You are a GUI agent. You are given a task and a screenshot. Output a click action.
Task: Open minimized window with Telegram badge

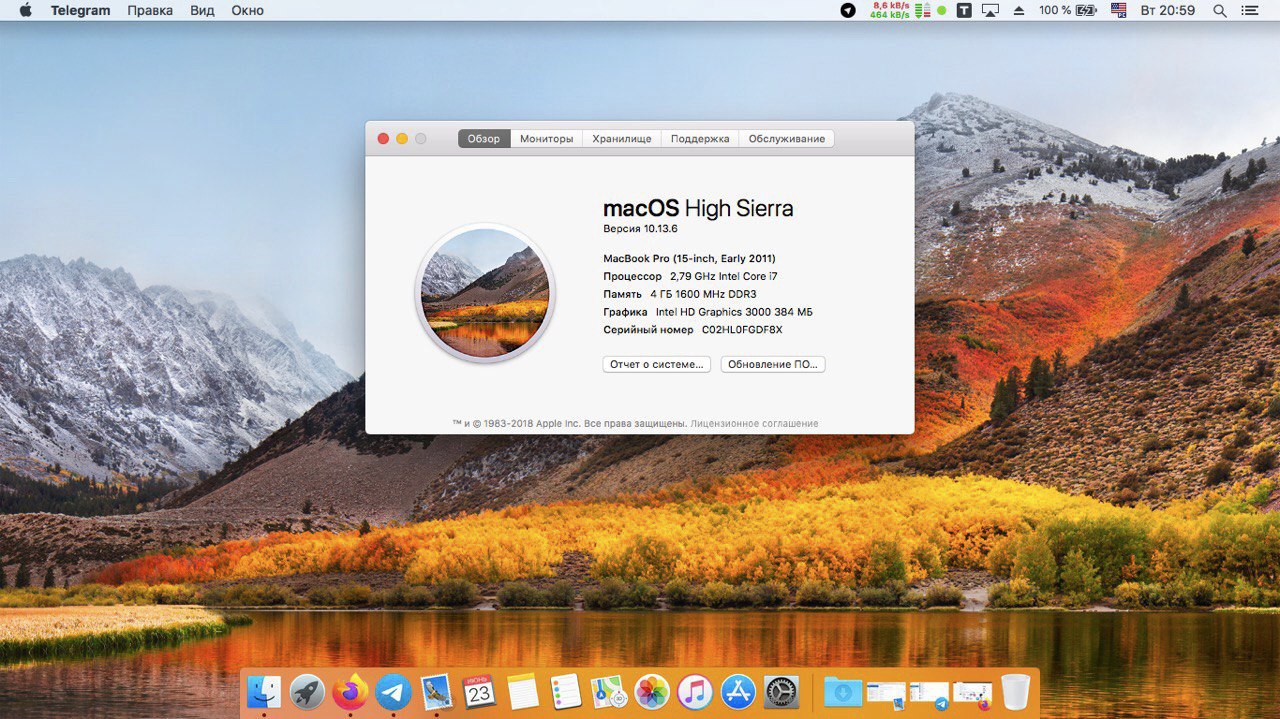(x=929, y=693)
